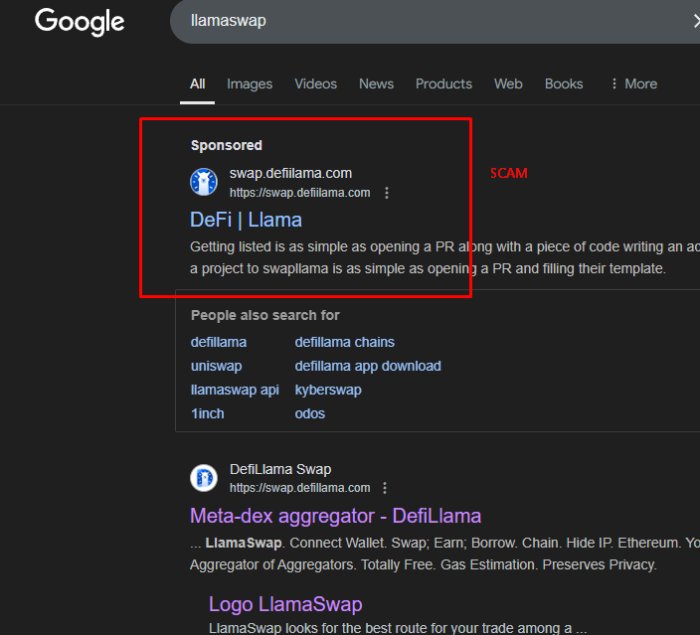
Task: Open Meta-dex aggregator - DefiLlama result
Action: (x=336, y=516)
